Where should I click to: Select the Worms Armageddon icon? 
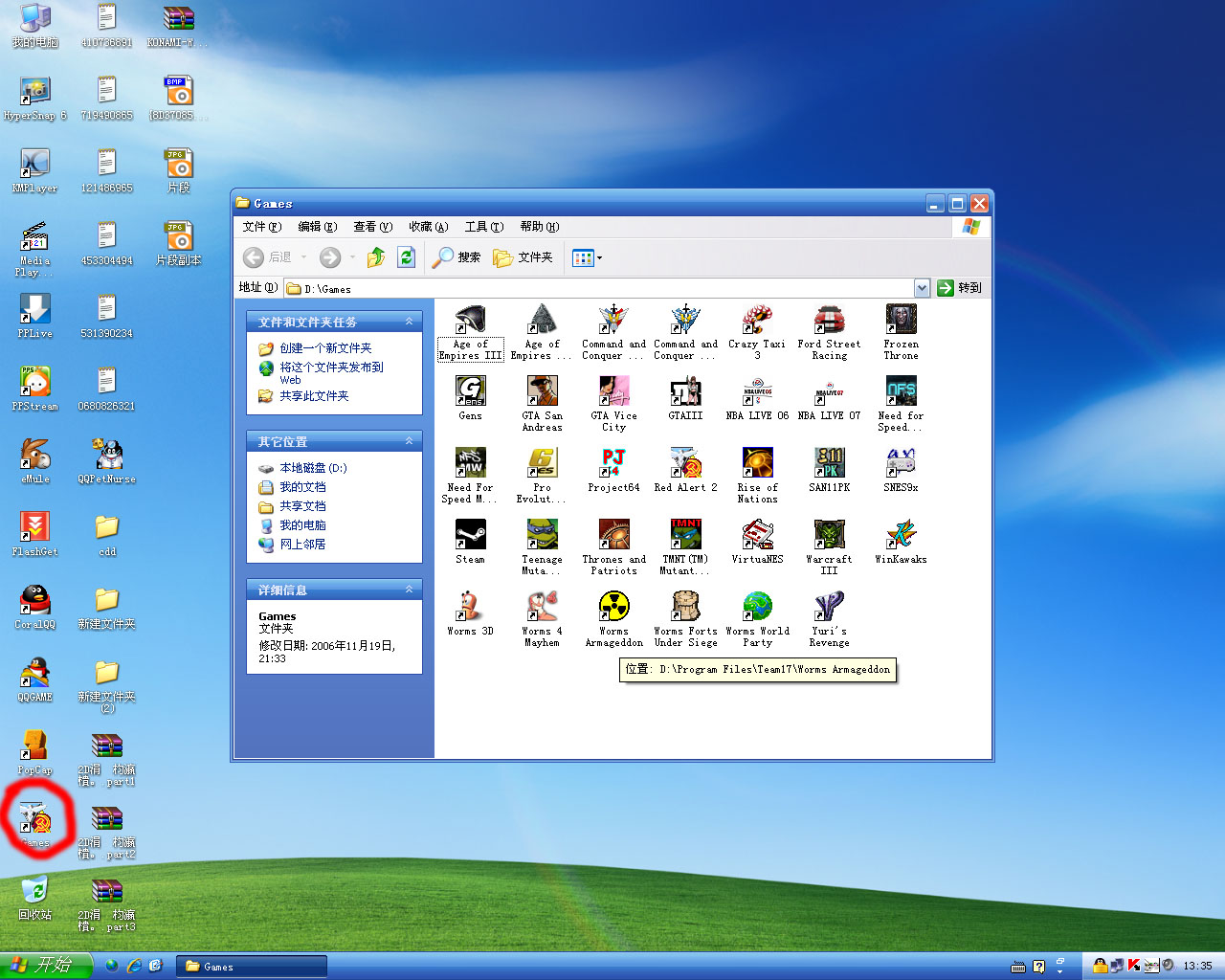tap(613, 607)
